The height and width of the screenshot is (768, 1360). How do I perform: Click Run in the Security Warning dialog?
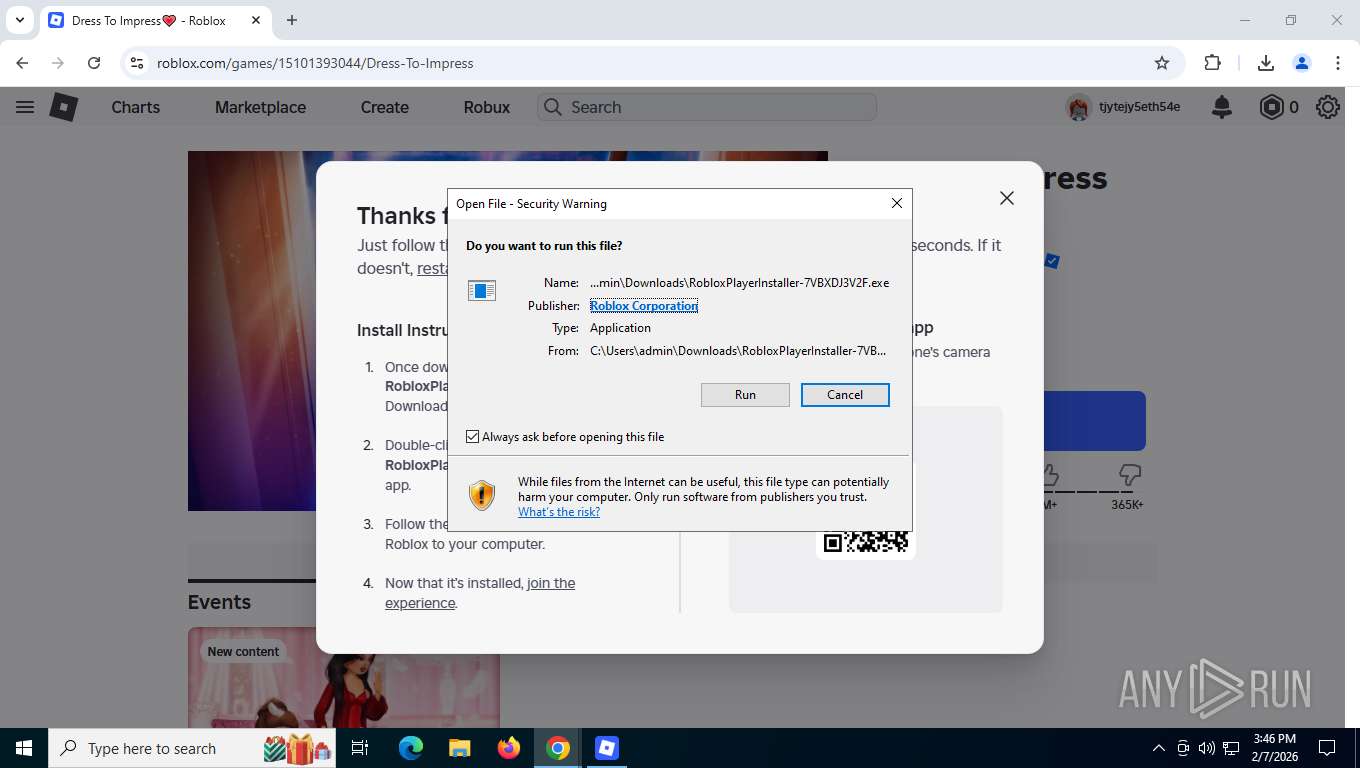click(745, 395)
